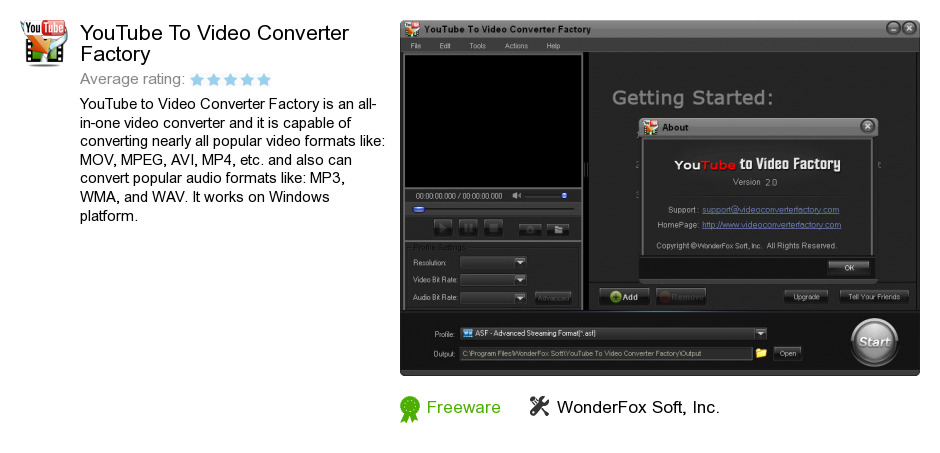Click the playback time counter text

[459, 196]
